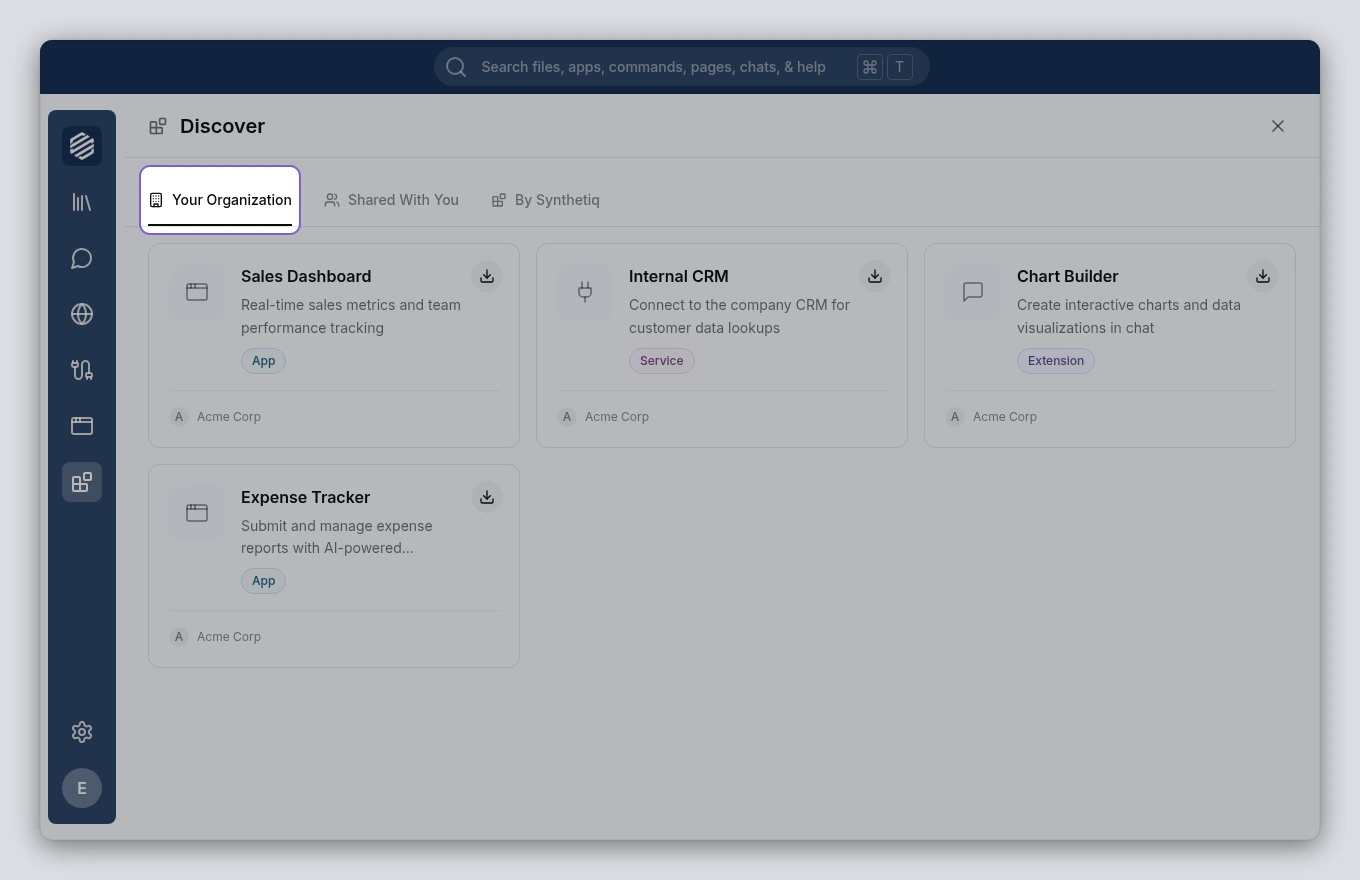Viewport: 1360px width, 880px height.
Task: Close the Discover panel
Action: (1278, 126)
